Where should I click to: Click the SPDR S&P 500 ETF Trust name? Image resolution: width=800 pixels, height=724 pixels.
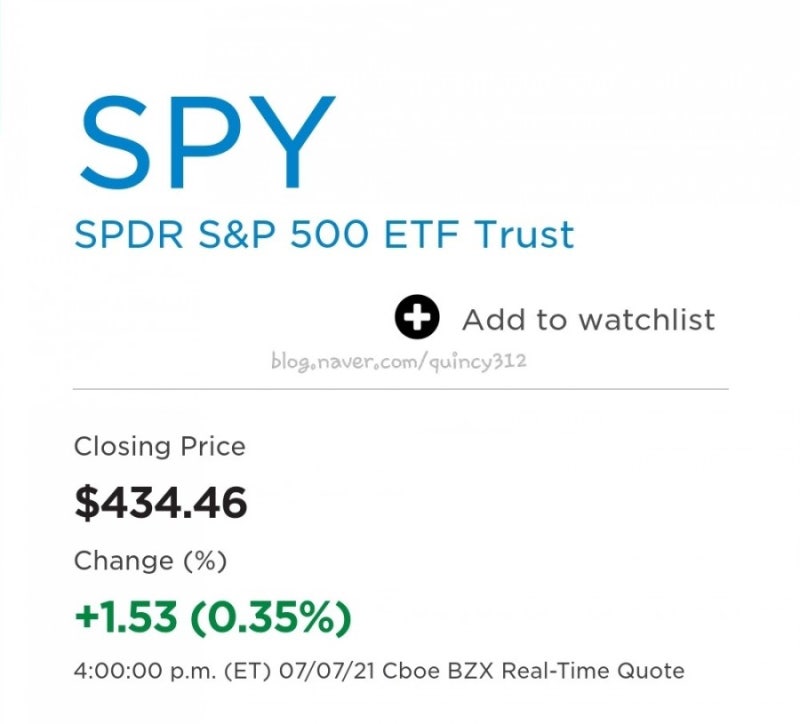(323, 236)
